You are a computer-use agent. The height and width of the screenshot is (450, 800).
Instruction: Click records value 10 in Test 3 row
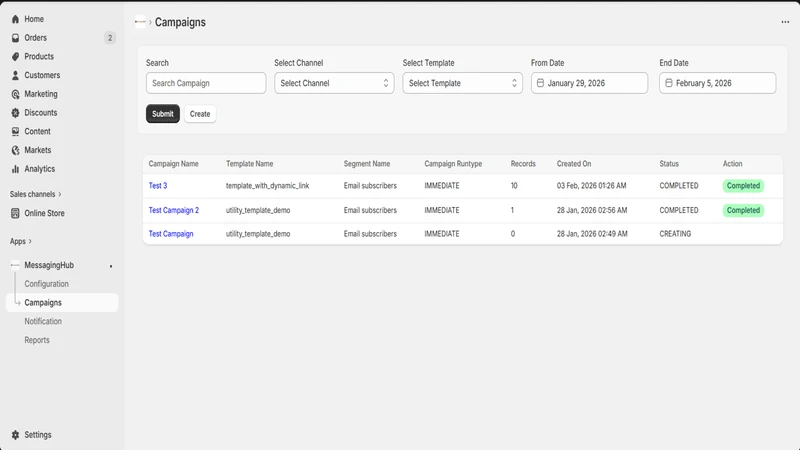pos(514,186)
